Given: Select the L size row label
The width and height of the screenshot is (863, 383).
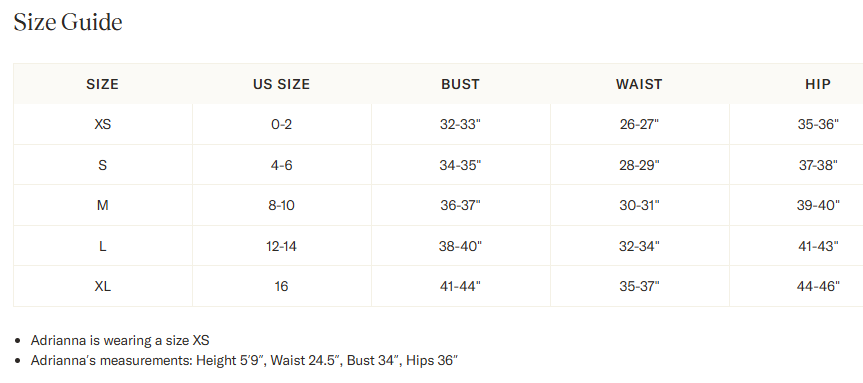Looking at the screenshot, I should point(102,246).
